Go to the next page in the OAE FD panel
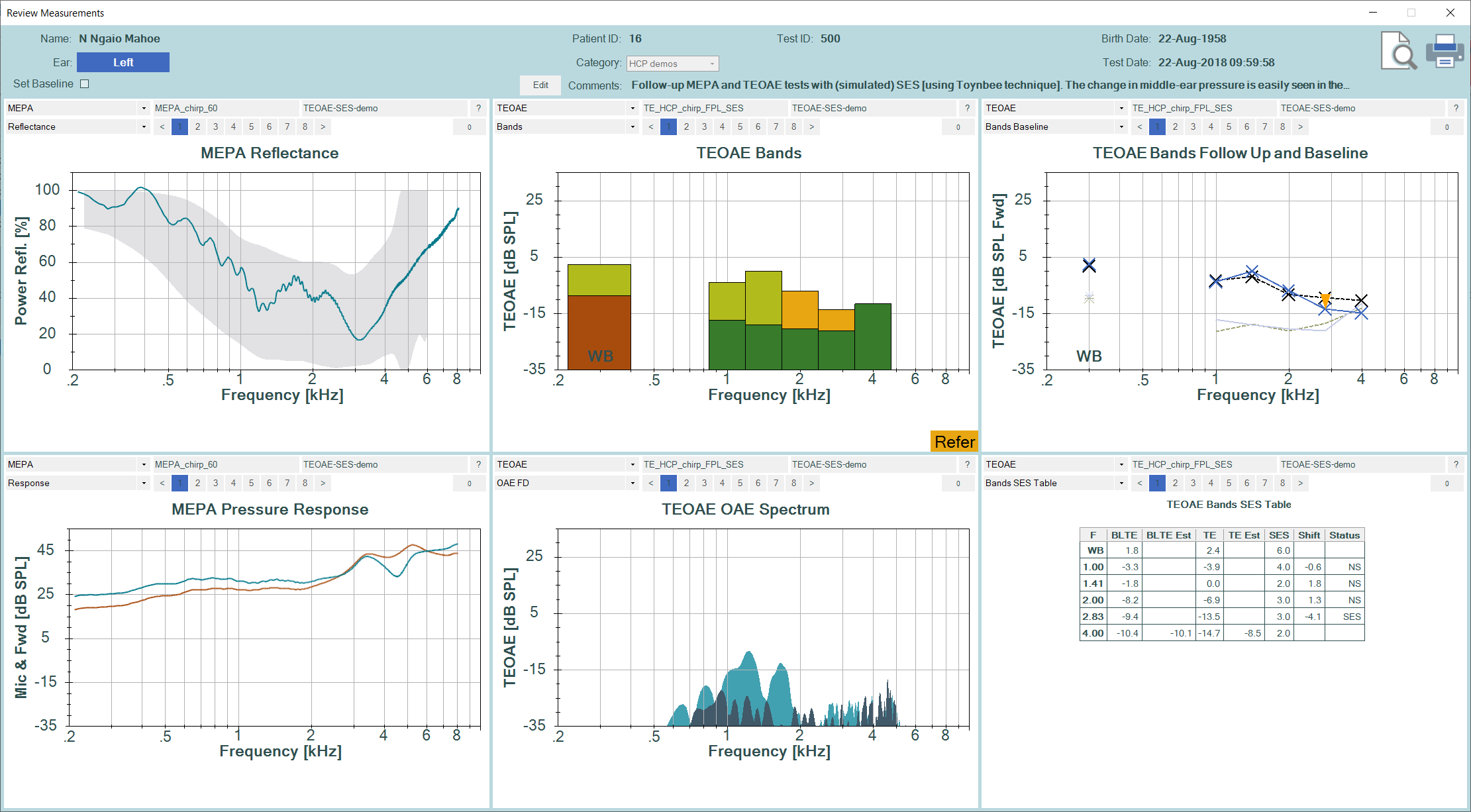 pyautogui.click(x=811, y=483)
